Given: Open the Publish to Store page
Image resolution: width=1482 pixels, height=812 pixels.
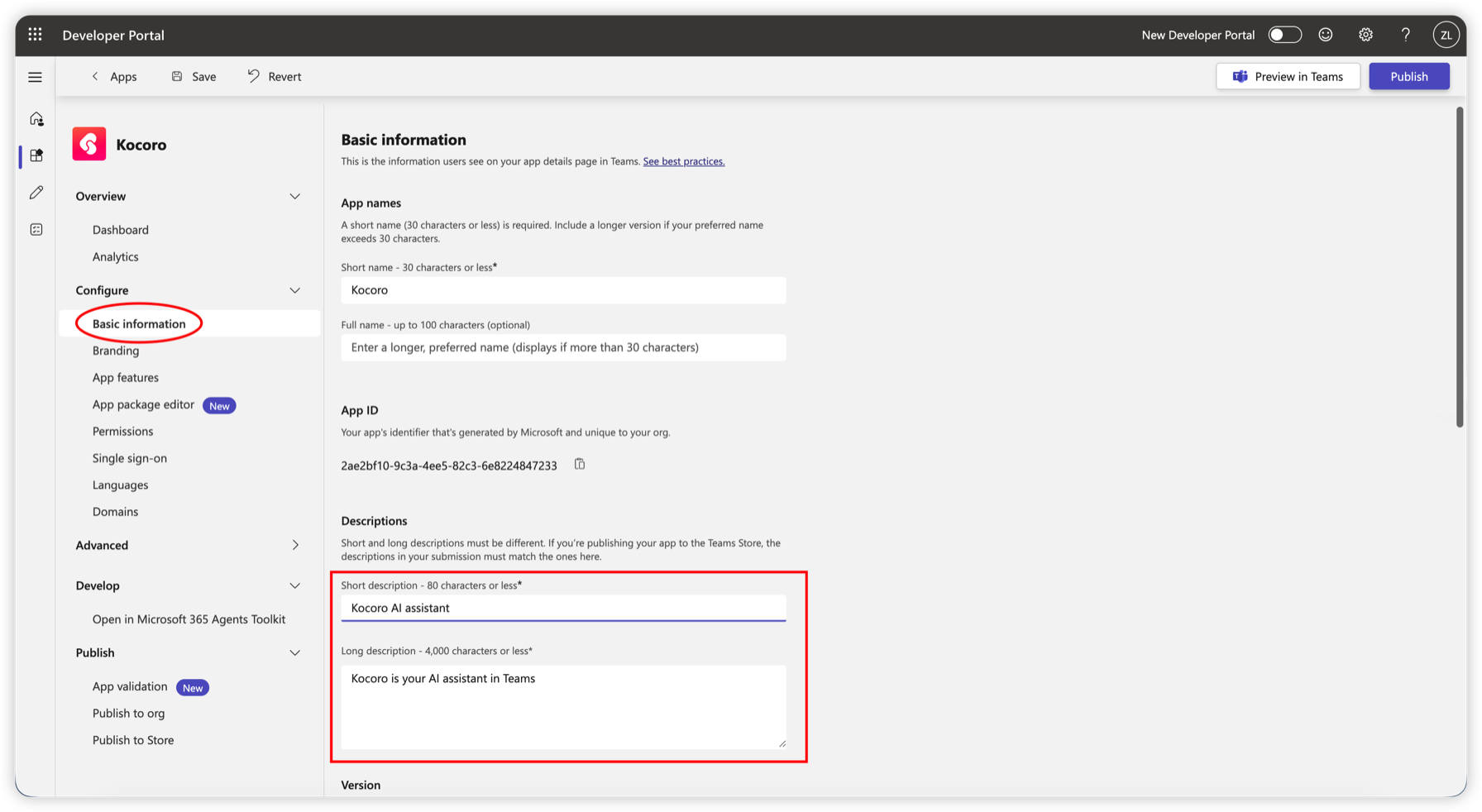Looking at the screenshot, I should click(x=133, y=740).
